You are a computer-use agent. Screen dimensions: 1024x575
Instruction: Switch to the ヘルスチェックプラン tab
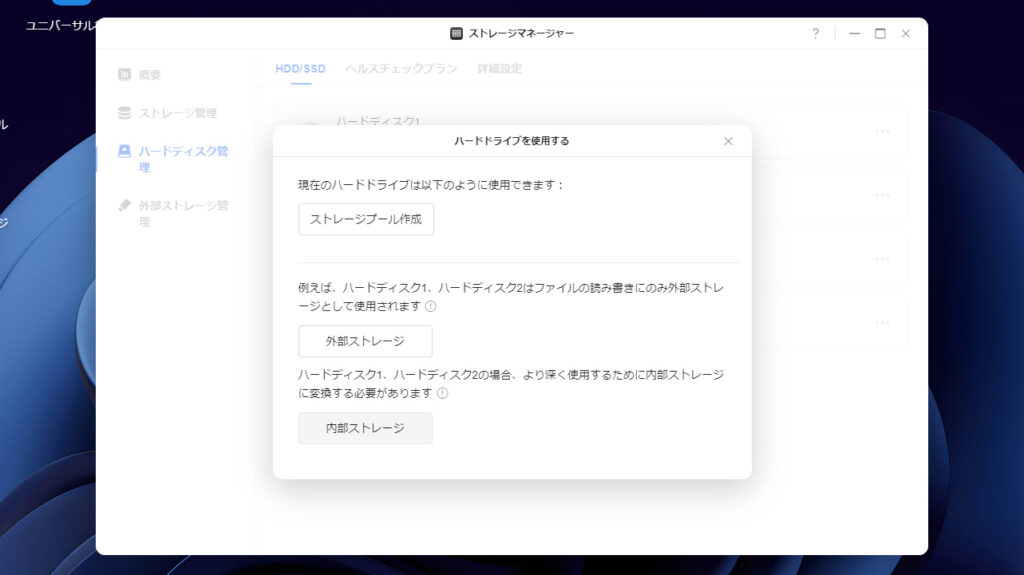click(x=401, y=69)
